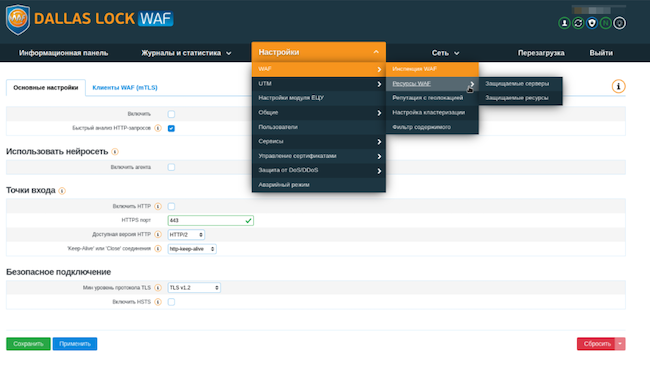
Task: Switch to Основные настройки tab
Action: click(x=46, y=88)
